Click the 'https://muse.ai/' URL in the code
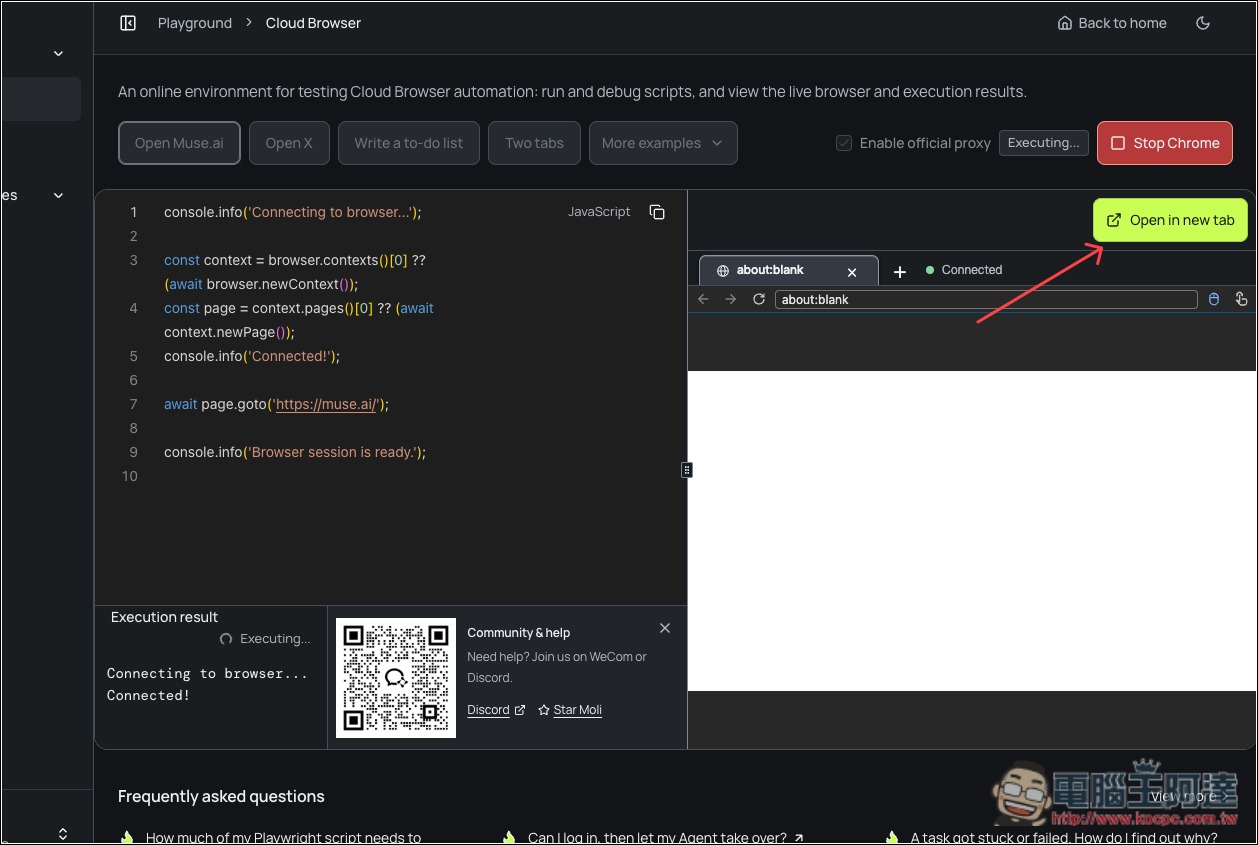 tap(327, 404)
